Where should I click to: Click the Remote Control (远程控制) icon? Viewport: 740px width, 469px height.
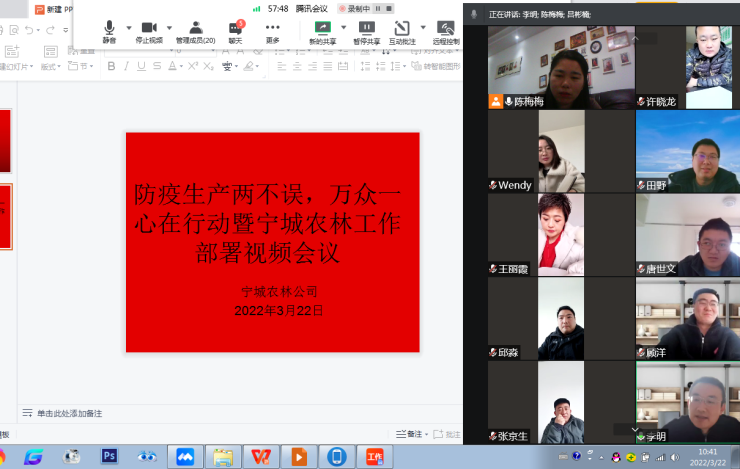point(445,28)
